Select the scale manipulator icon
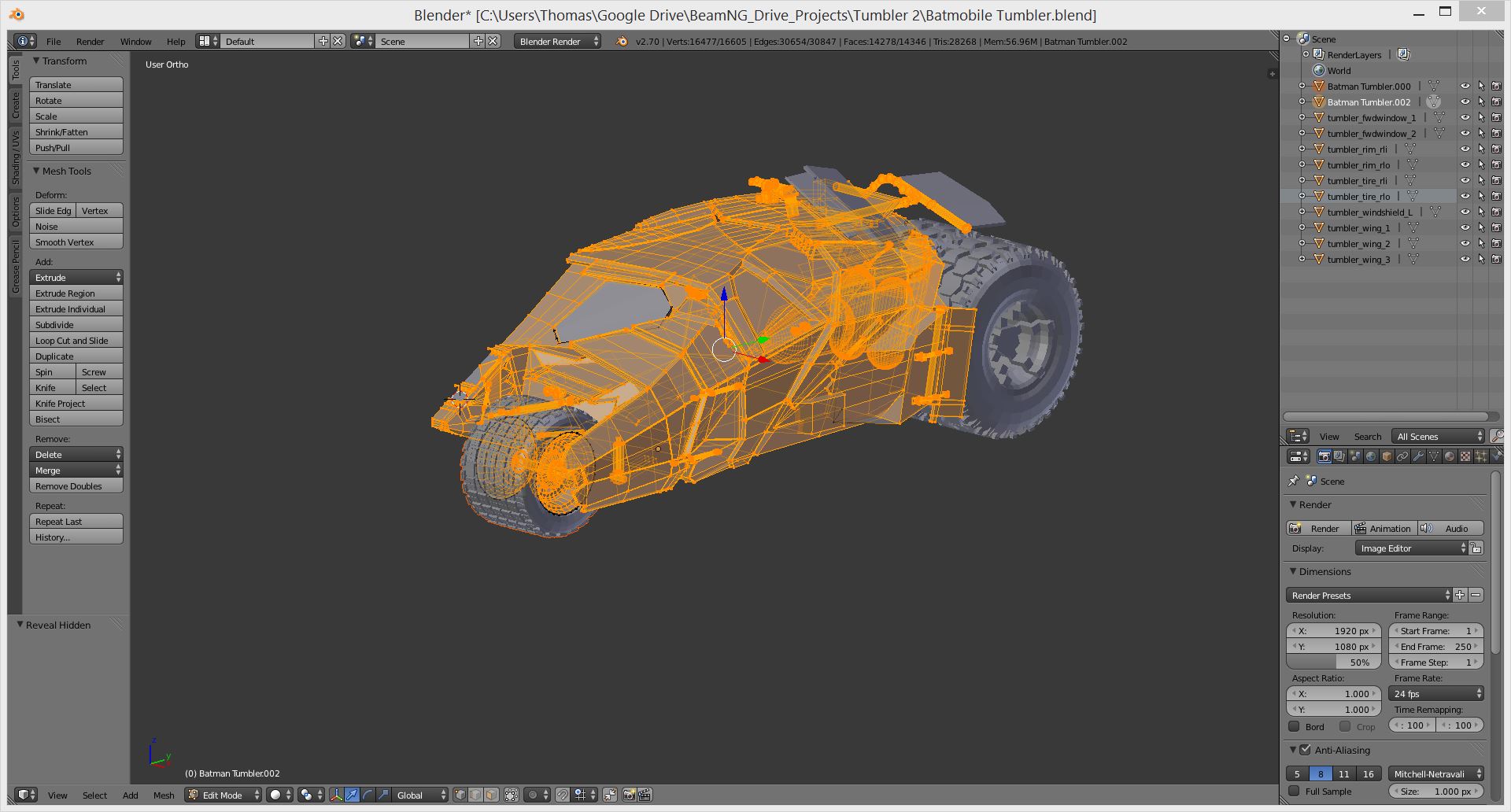This screenshot has width=1511, height=812. 383,795
